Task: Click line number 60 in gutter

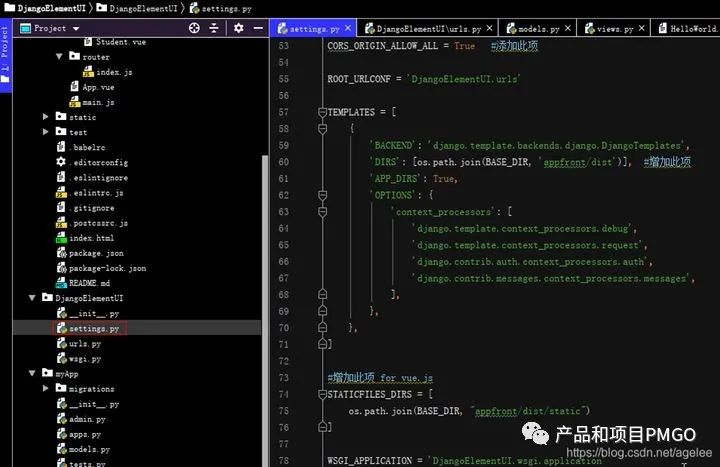Action: click(x=283, y=162)
